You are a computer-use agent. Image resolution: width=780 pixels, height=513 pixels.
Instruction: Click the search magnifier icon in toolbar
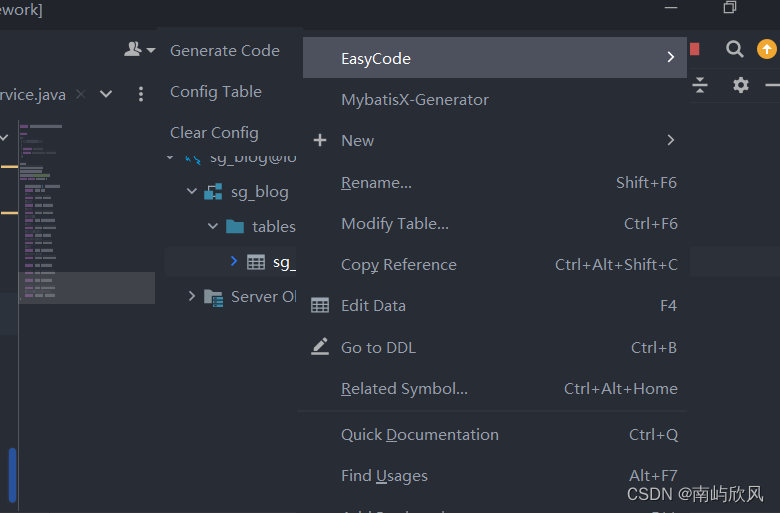click(734, 49)
